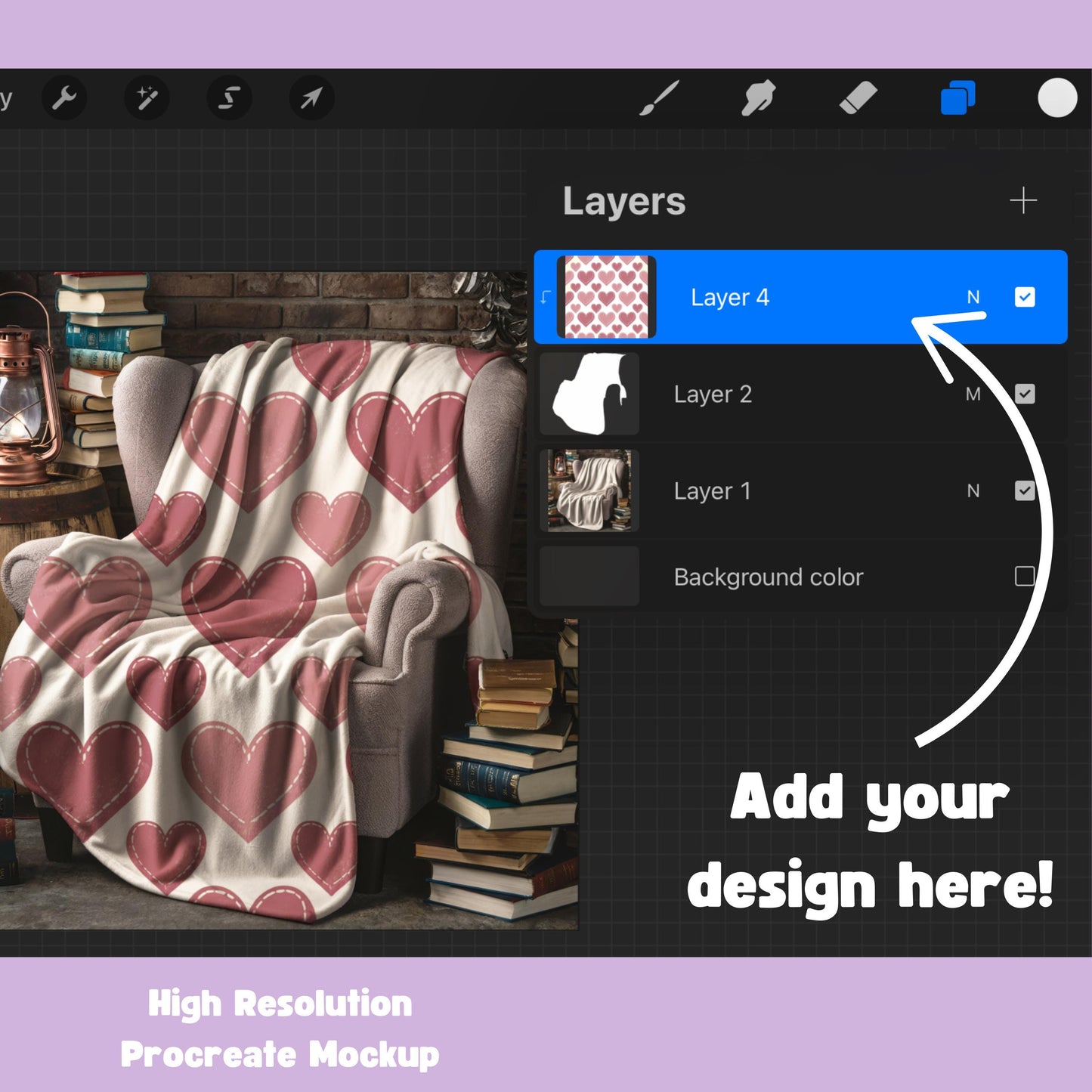Select the Adjustments magic wand tool

147,98
